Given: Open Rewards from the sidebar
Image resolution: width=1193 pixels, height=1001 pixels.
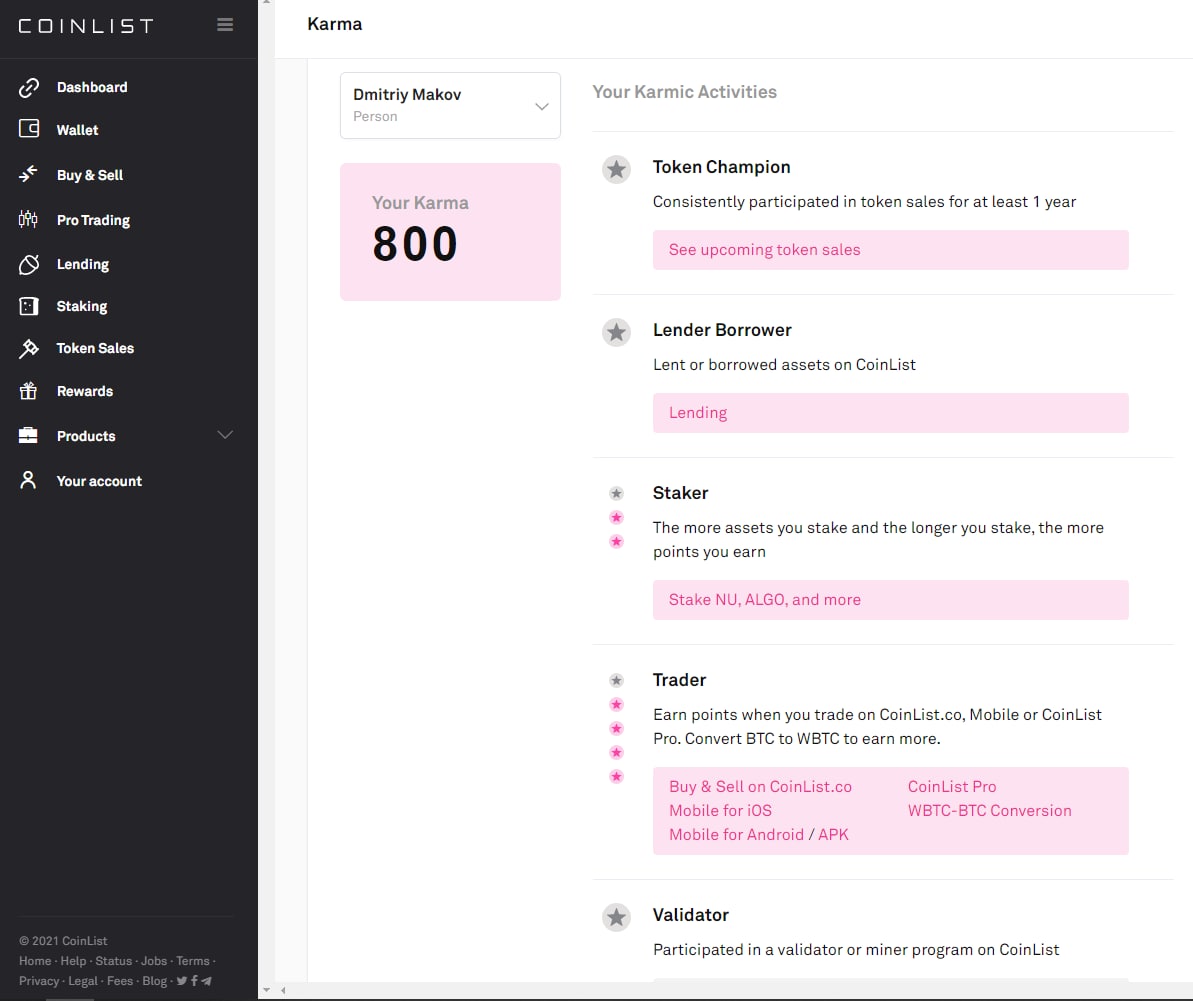Looking at the screenshot, I should coord(84,391).
